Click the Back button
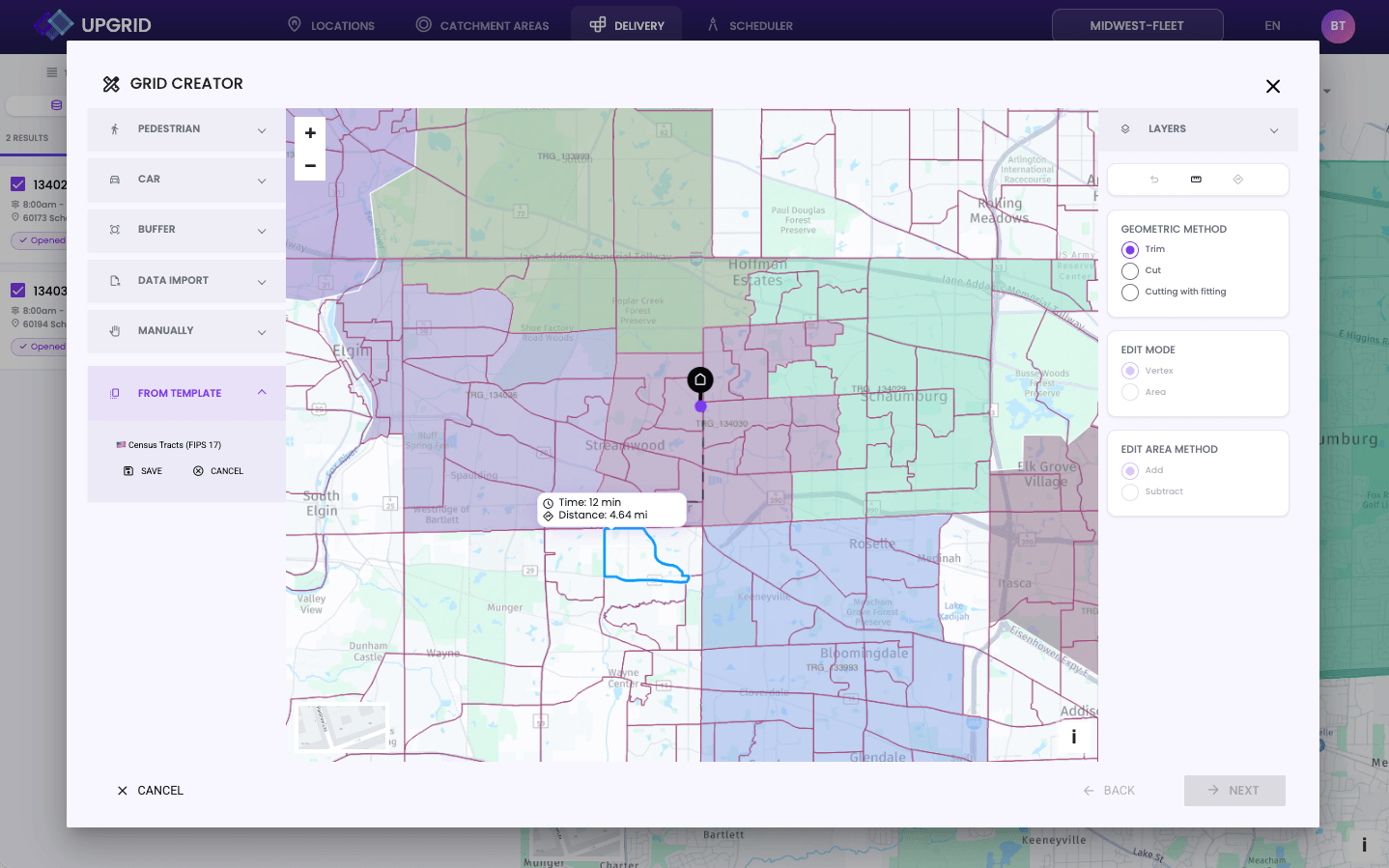The width and height of the screenshot is (1389, 868). click(1109, 791)
